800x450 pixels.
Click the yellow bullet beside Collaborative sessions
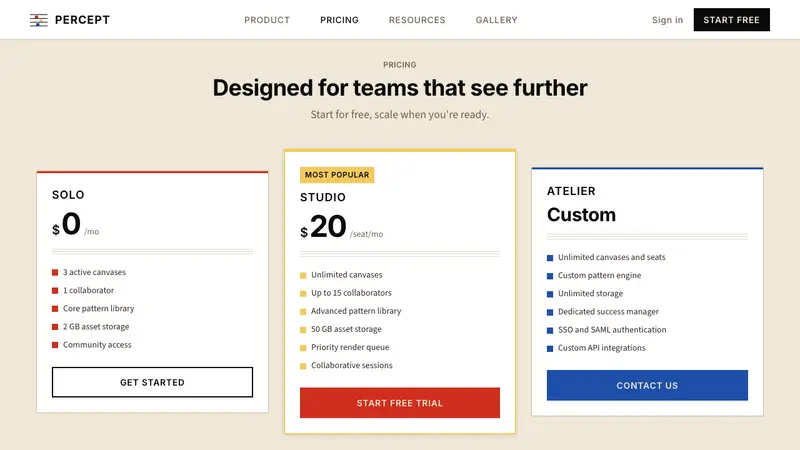pyautogui.click(x=303, y=366)
